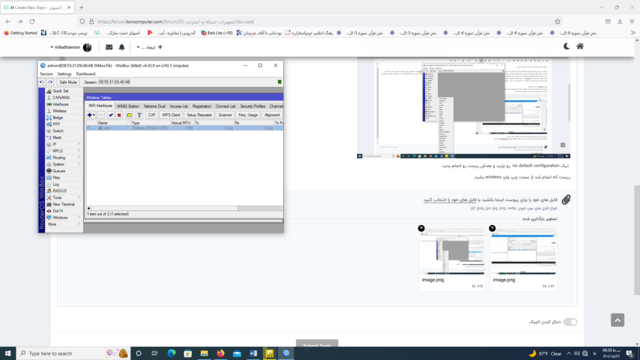Click WinBox undo arrow icon

click(42, 82)
